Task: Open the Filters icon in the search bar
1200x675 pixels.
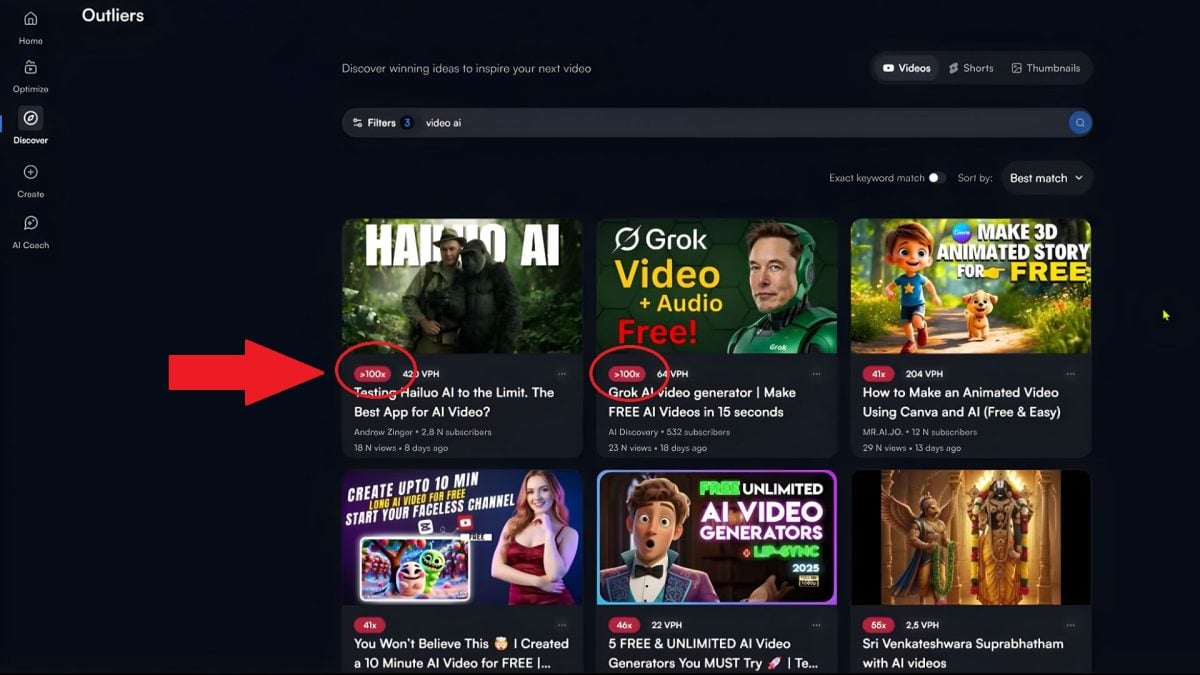Action: [357, 122]
